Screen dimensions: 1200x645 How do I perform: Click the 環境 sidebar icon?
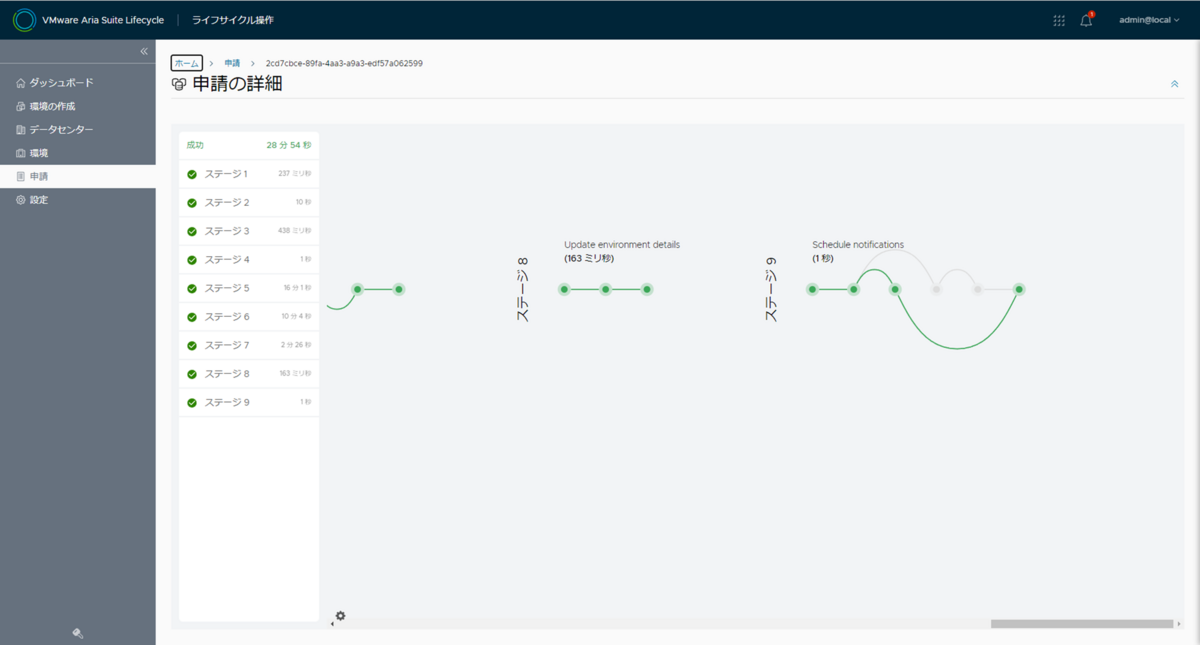click(x=21, y=153)
